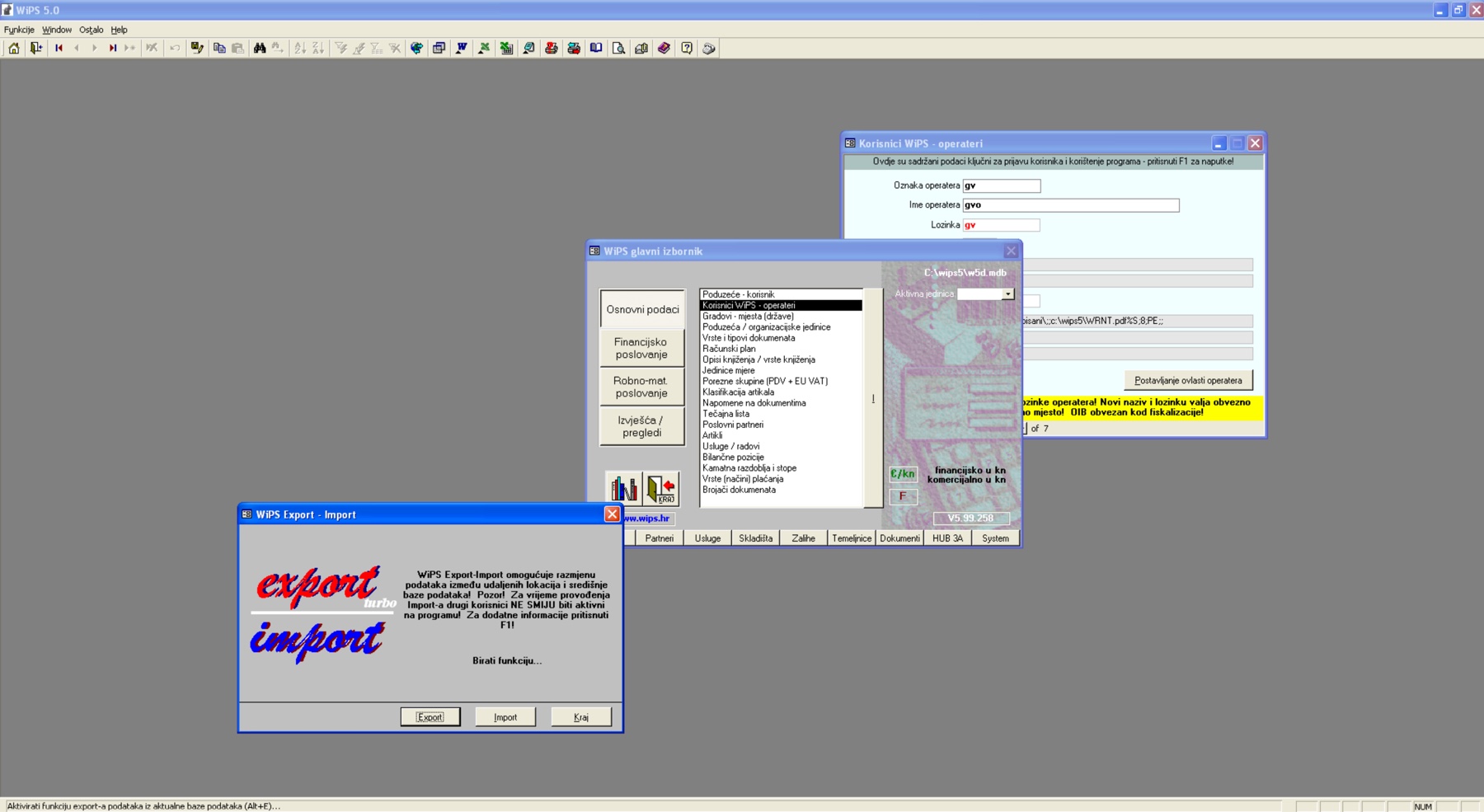Click the globe web icon in toolbar

[417, 48]
